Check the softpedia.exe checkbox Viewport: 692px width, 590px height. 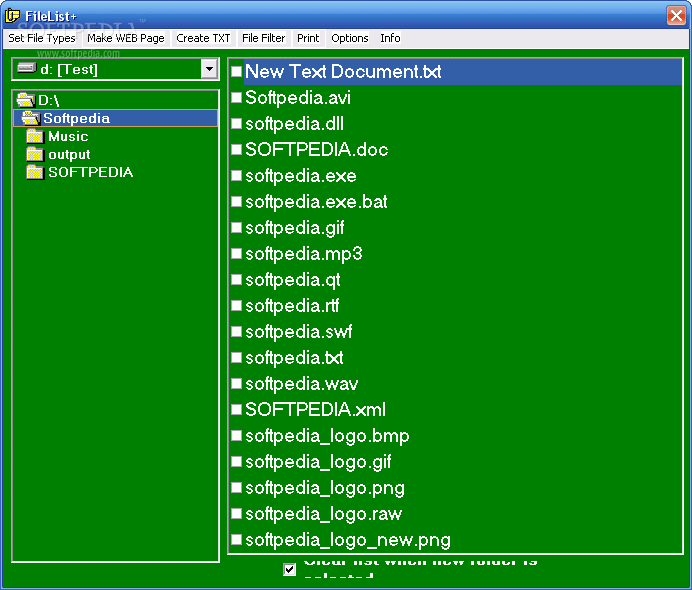(x=237, y=176)
